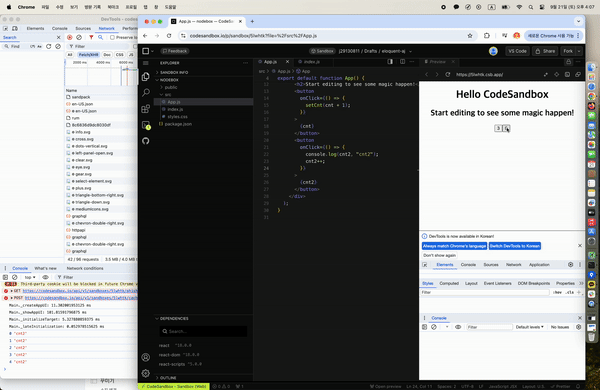The image size is (600, 390).
Task: Expand the OUTLINE section
Action: click(168, 378)
